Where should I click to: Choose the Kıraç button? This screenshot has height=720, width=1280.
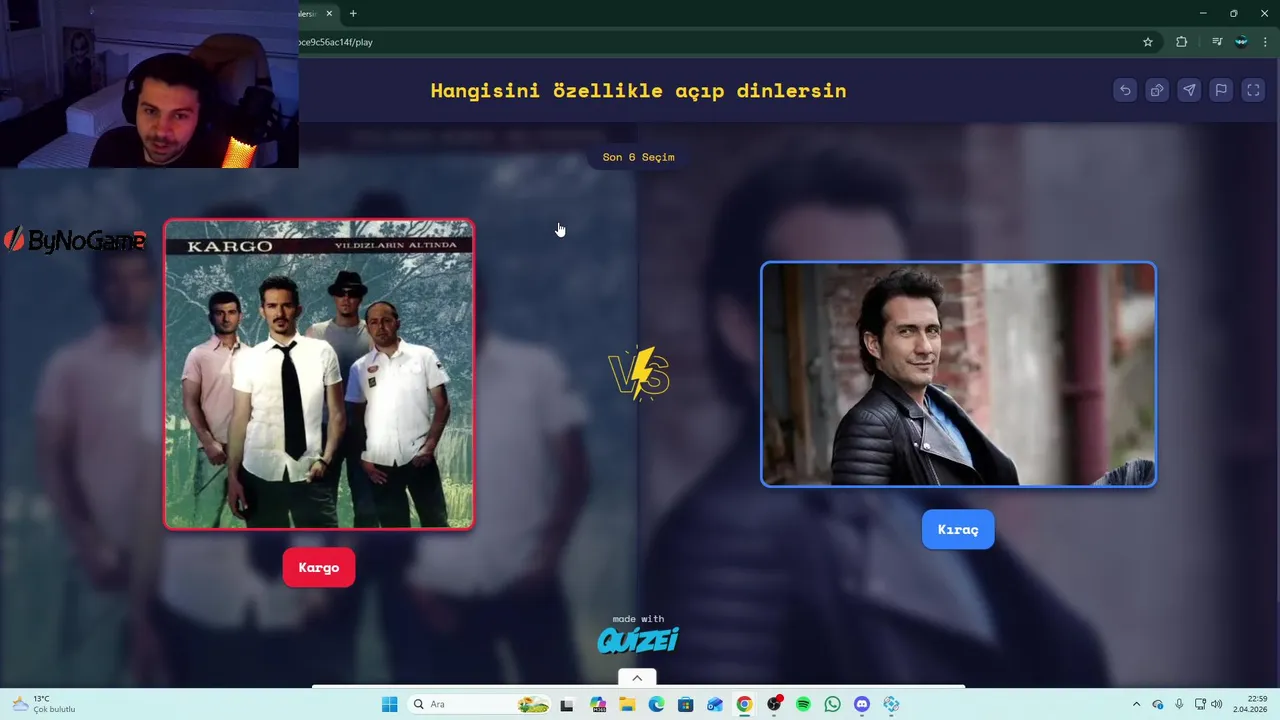coord(958,530)
